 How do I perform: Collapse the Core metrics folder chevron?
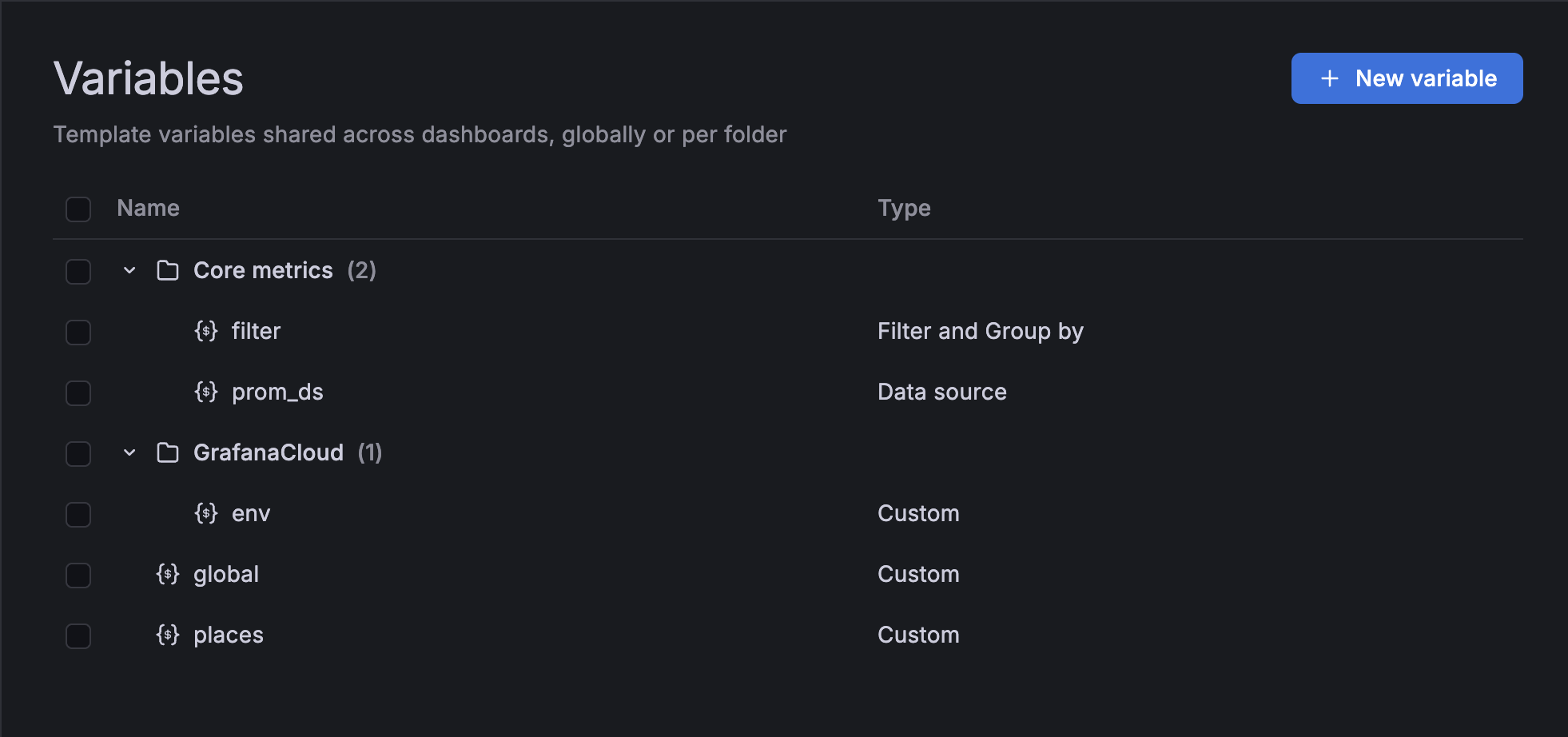[x=129, y=270]
